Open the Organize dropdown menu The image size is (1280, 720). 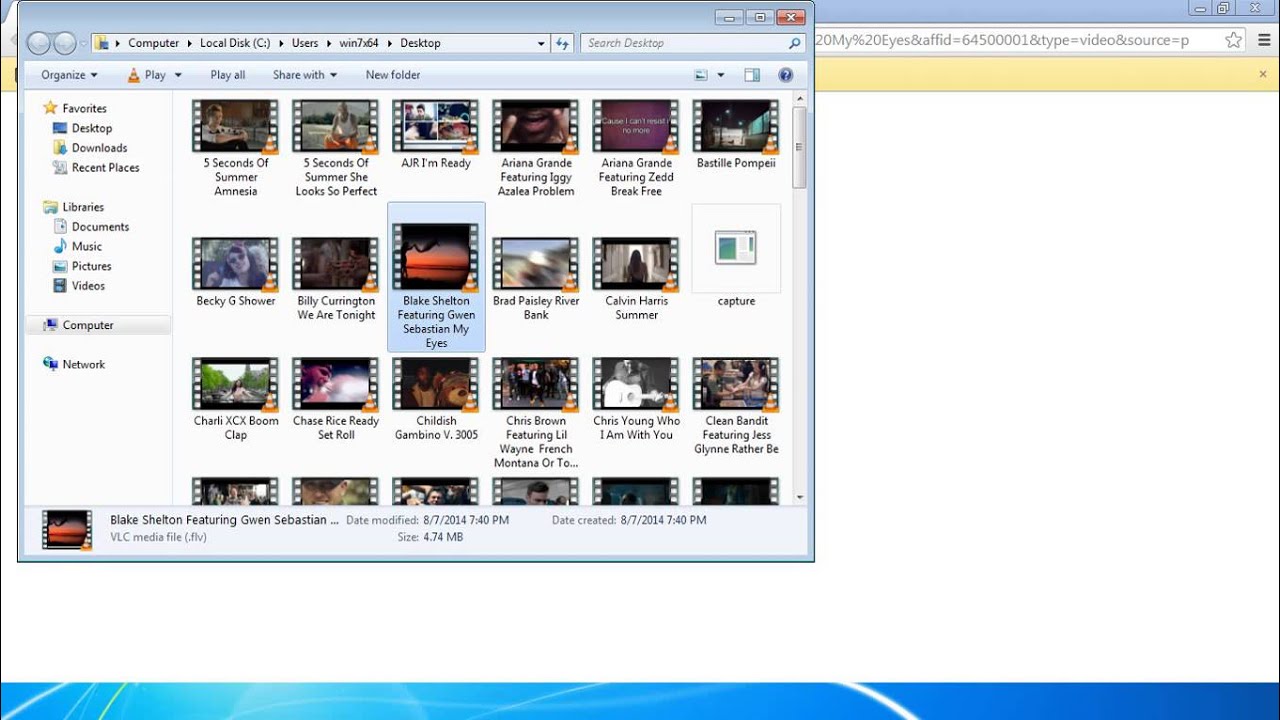[x=69, y=75]
